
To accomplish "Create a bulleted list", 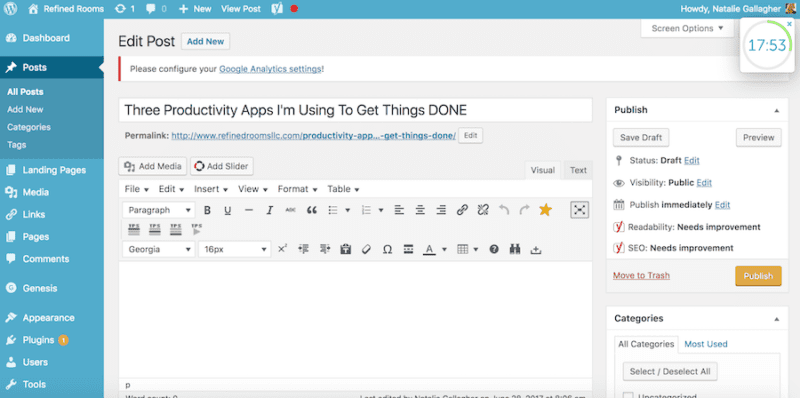I will [x=333, y=210].
